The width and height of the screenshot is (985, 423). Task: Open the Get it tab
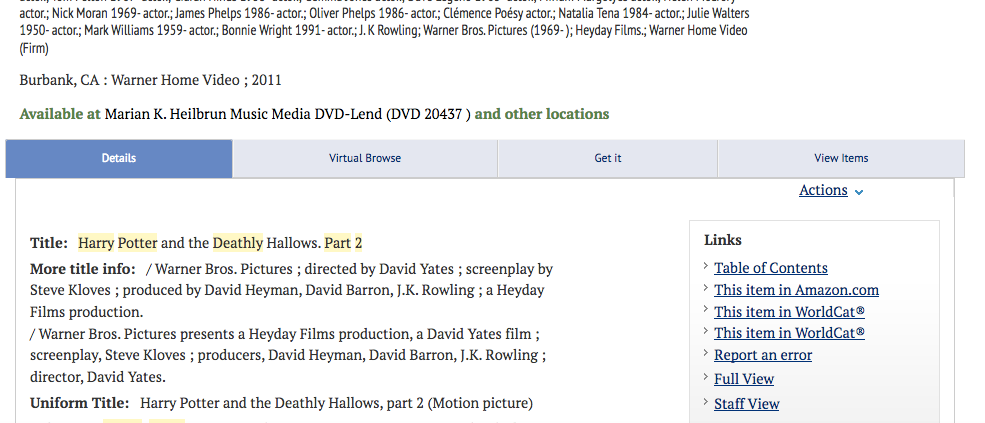point(607,158)
